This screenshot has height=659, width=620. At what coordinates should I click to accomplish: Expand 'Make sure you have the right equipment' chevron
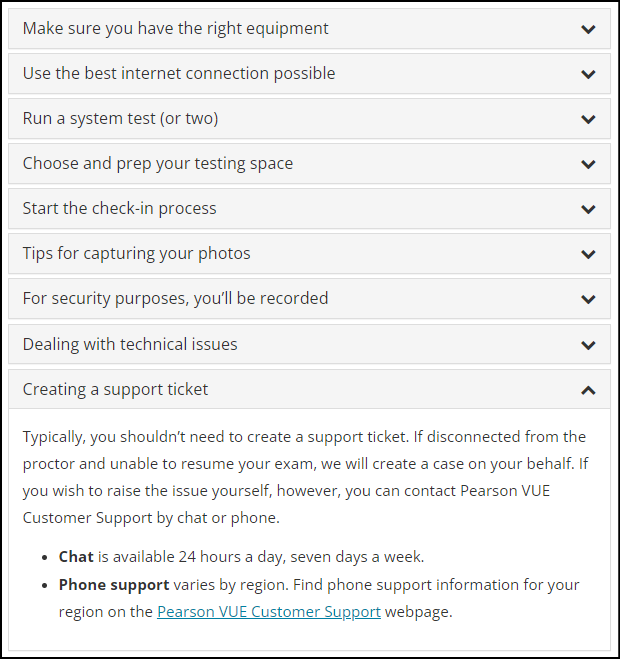(x=588, y=29)
